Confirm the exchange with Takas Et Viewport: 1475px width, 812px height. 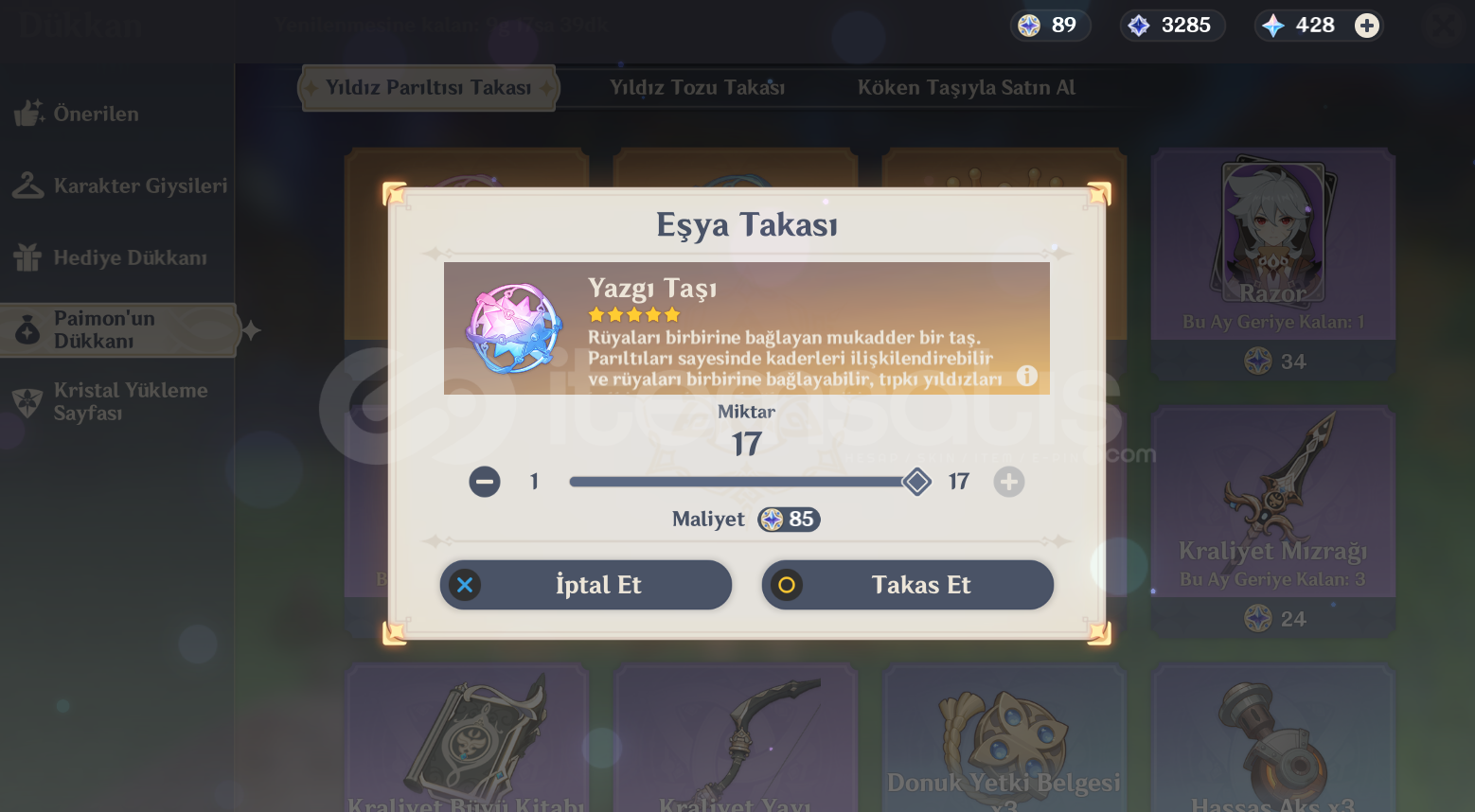coord(908,585)
